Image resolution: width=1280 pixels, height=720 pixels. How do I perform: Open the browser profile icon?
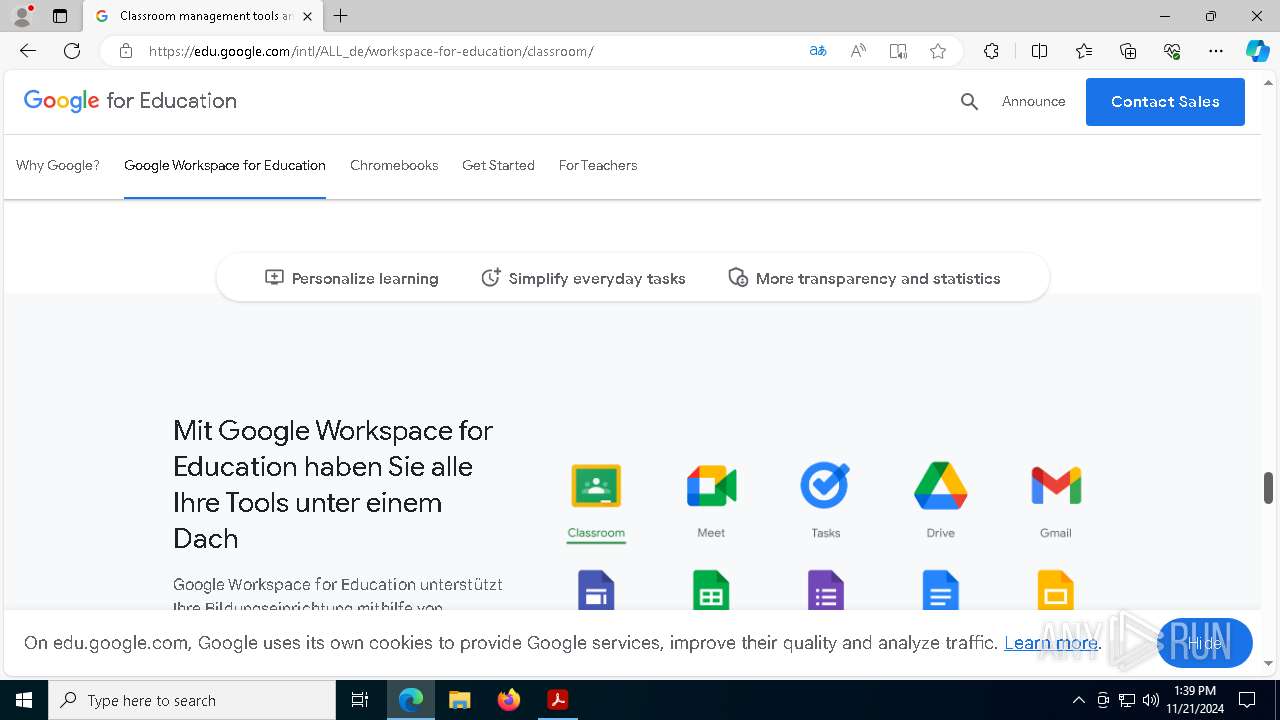click(x=22, y=16)
